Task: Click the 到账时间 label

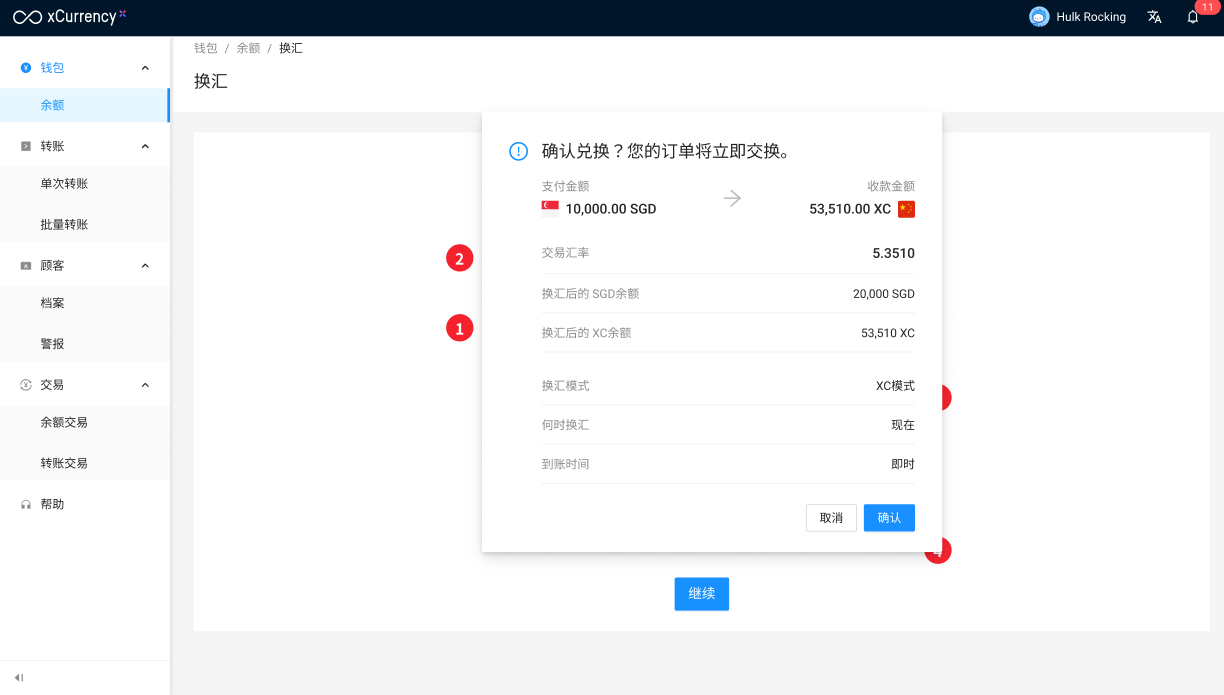Action: (x=565, y=464)
